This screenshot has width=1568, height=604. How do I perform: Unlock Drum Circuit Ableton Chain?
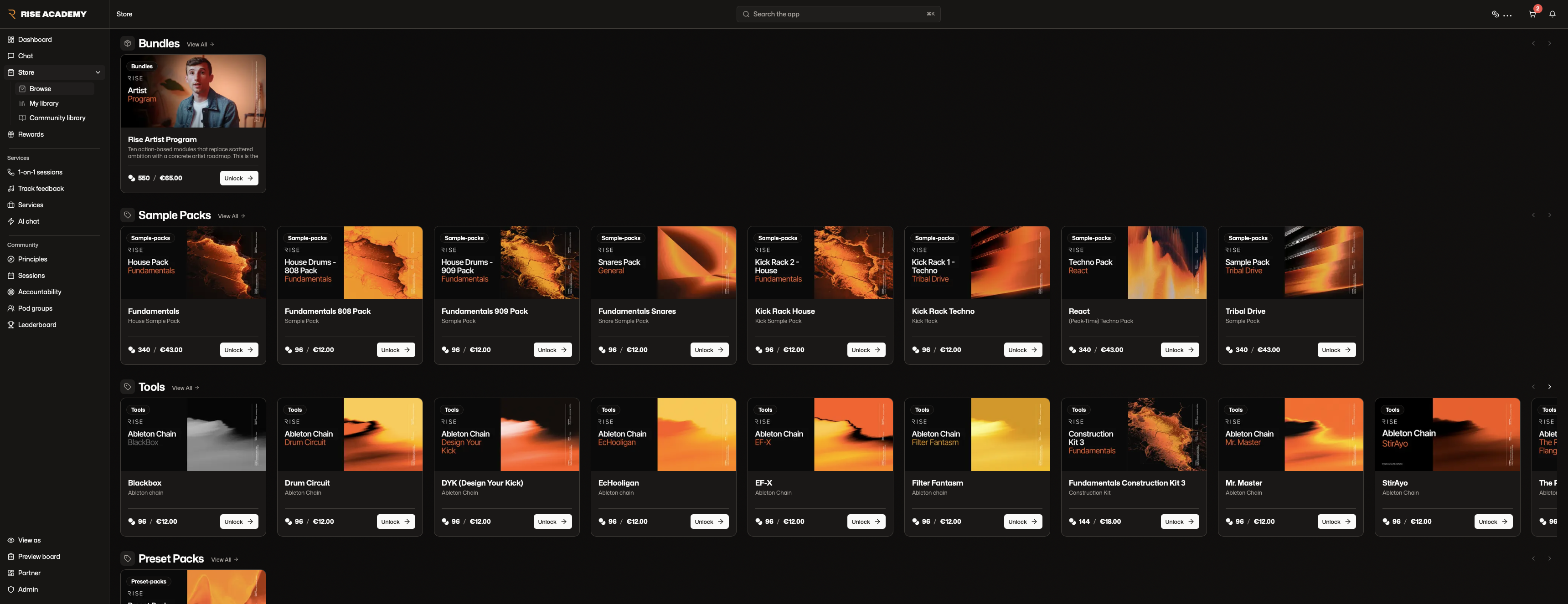(396, 522)
